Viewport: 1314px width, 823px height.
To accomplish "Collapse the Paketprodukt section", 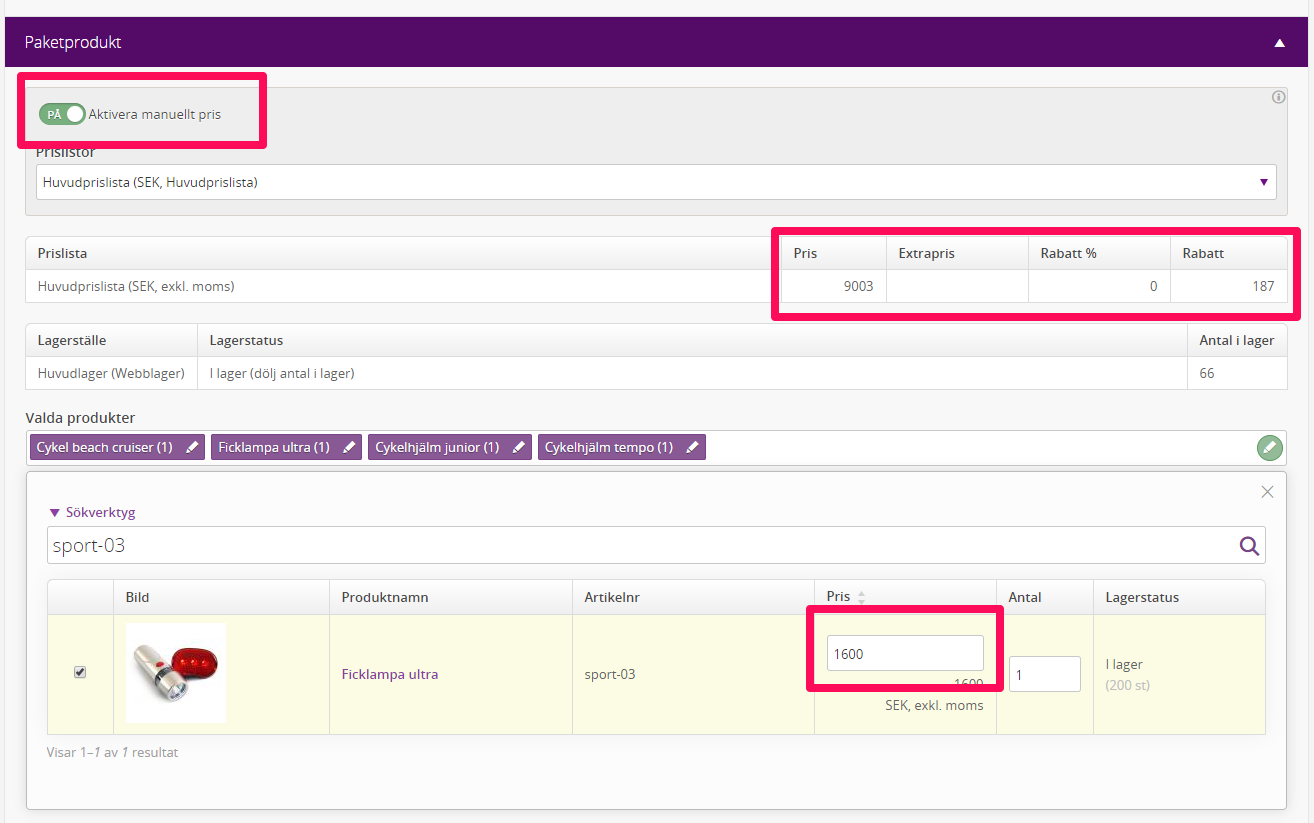I will 1279,43.
